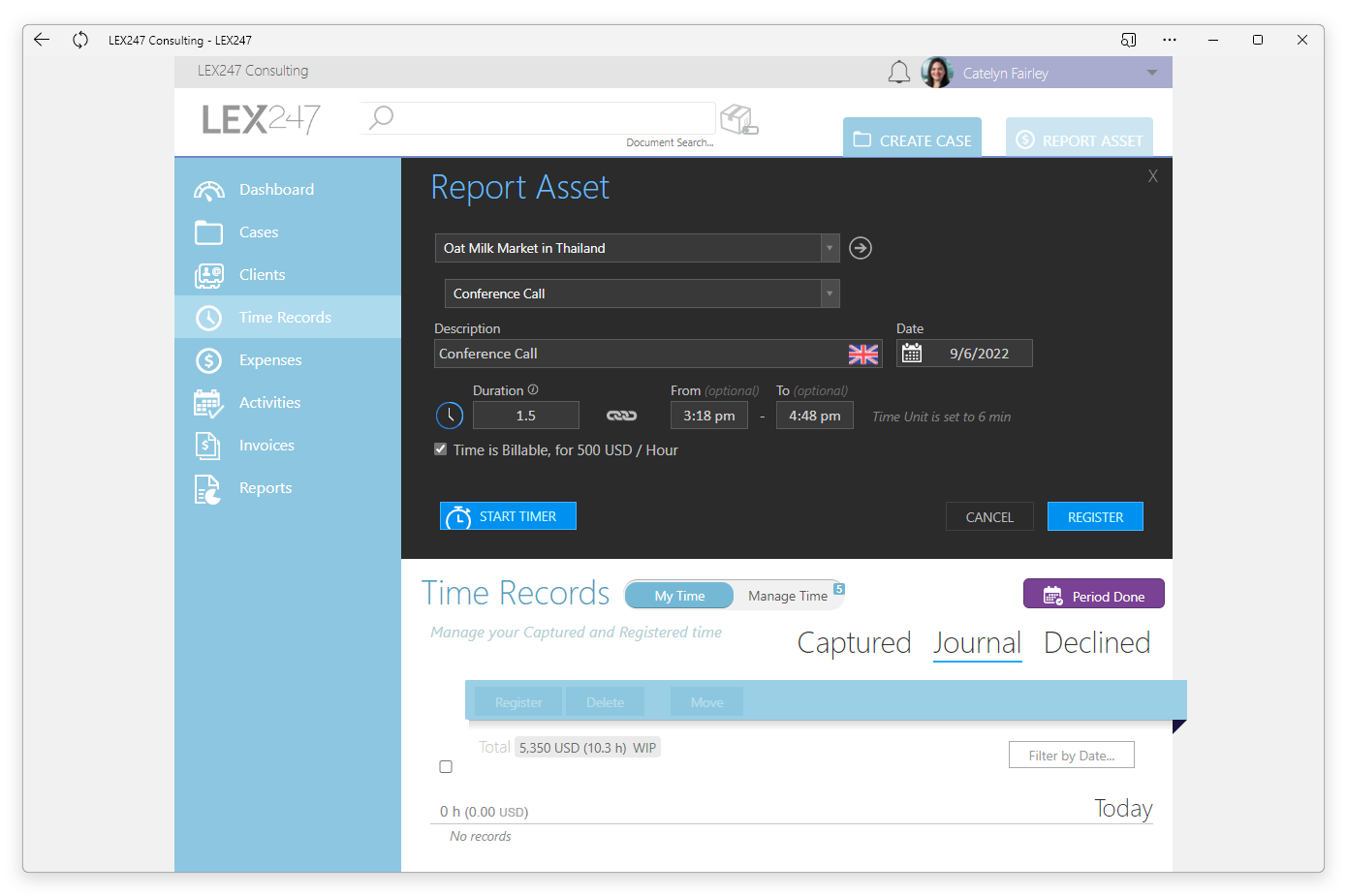Click the Period Done button
This screenshot has width=1347, height=896.
1094,594
